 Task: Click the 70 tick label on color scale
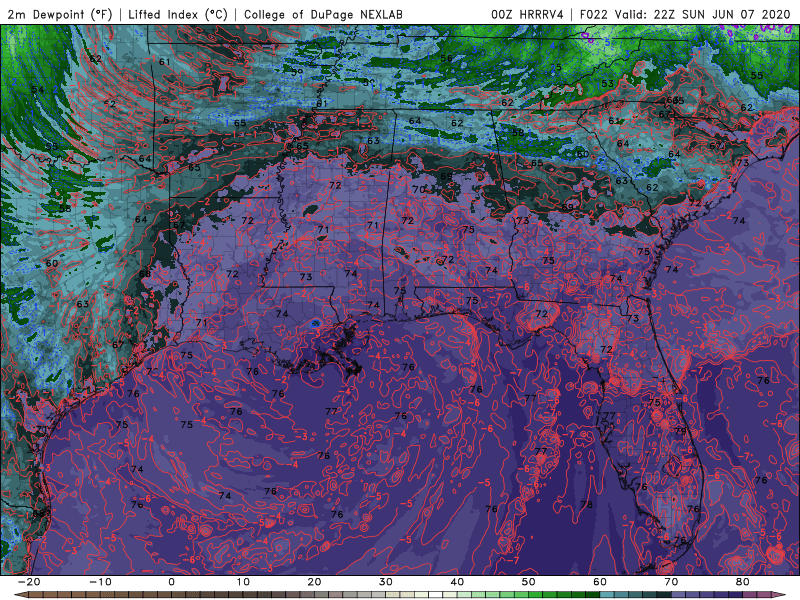tap(671, 582)
